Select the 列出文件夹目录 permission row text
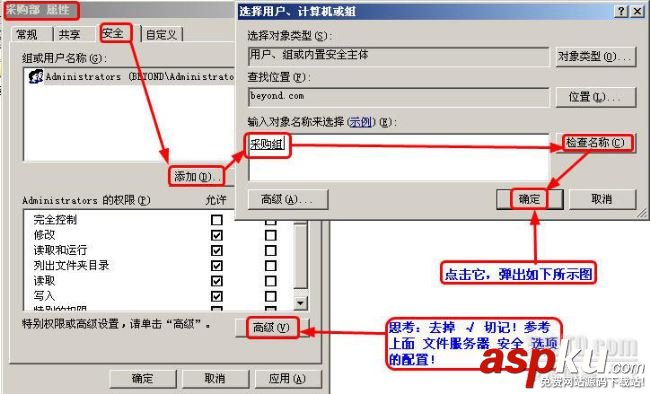The width and height of the screenshot is (650, 394). tap(71, 265)
